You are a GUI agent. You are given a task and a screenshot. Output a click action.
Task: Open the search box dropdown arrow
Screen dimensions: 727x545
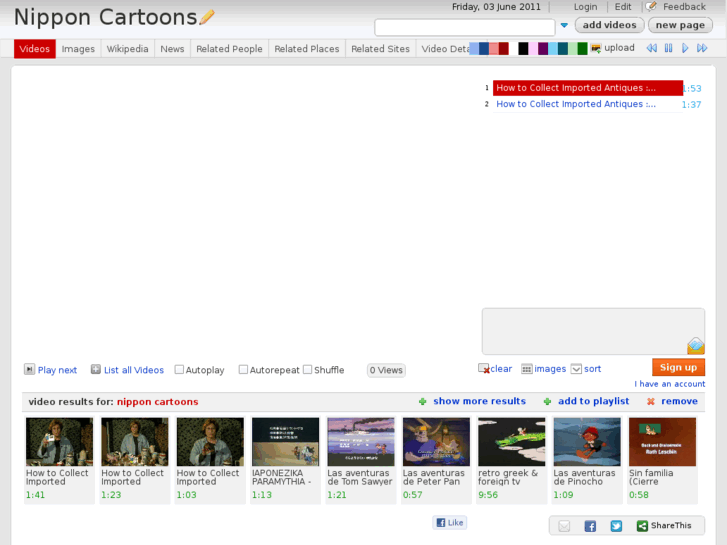pos(564,26)
